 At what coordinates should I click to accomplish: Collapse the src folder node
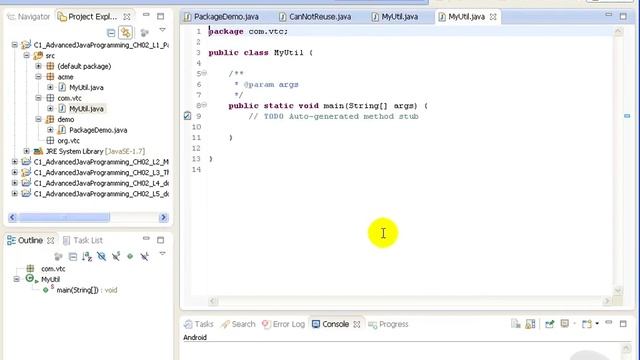27,56
